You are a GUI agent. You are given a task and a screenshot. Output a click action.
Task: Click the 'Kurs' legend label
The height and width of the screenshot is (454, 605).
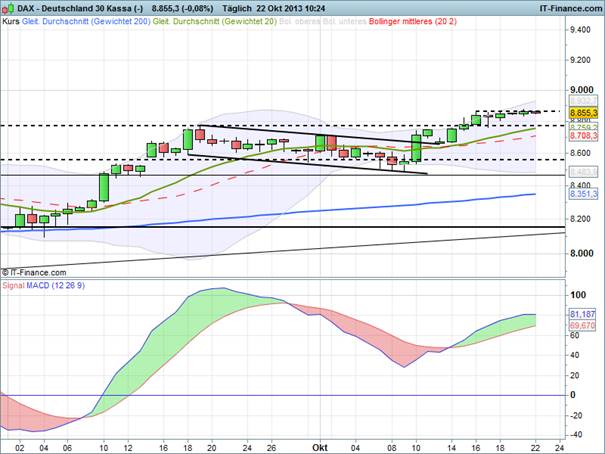pyautogui.click(x=11, y=22)
